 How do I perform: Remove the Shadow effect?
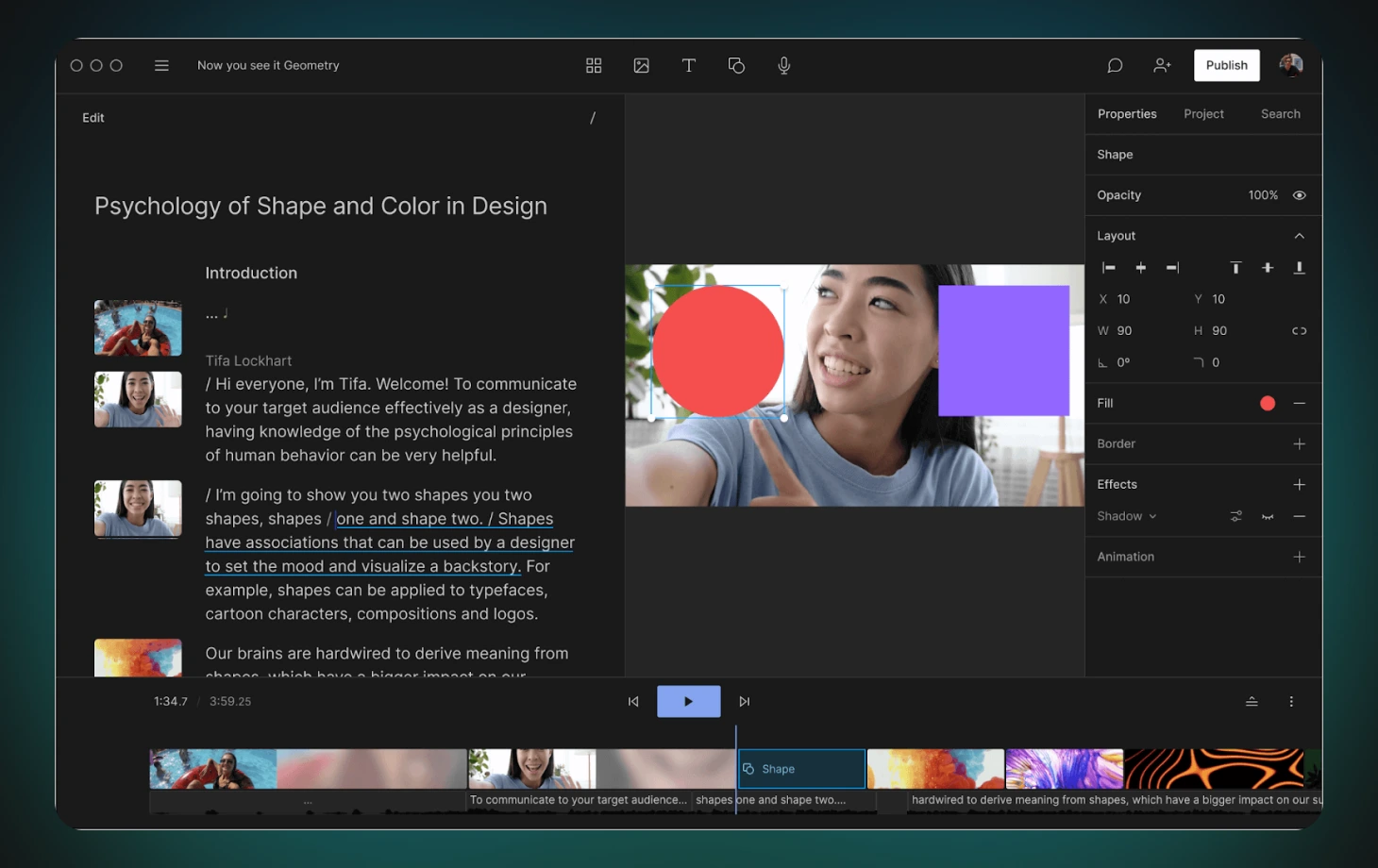pyautogui.click(x=1300, y=516)
